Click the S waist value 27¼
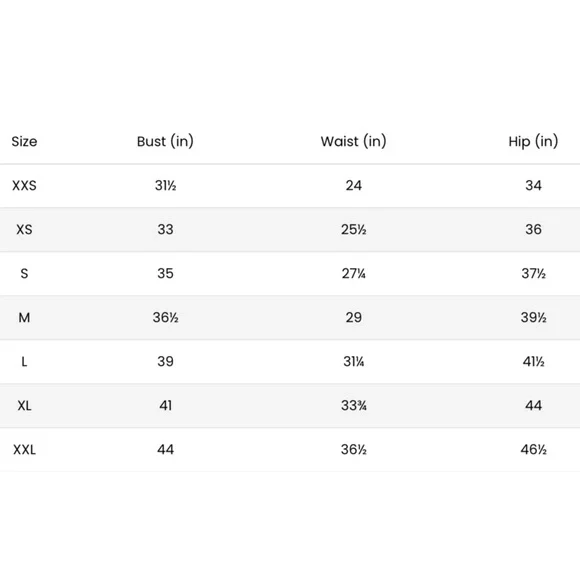Viewport: 580px width, 580px height. tap(354, 274)
